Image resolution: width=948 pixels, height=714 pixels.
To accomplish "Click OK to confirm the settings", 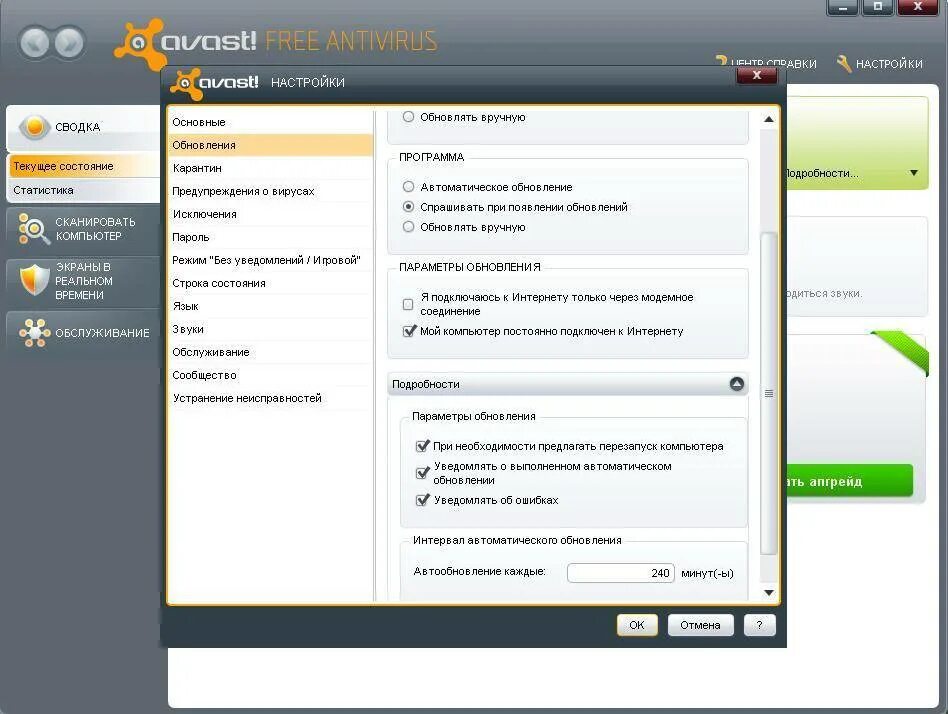I will [637, 625].
